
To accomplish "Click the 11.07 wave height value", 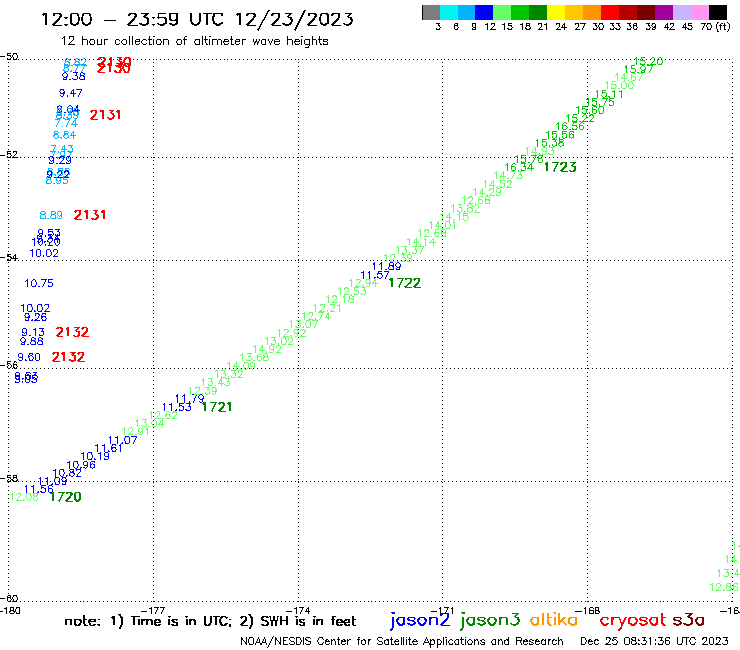I will pos(123,440).
